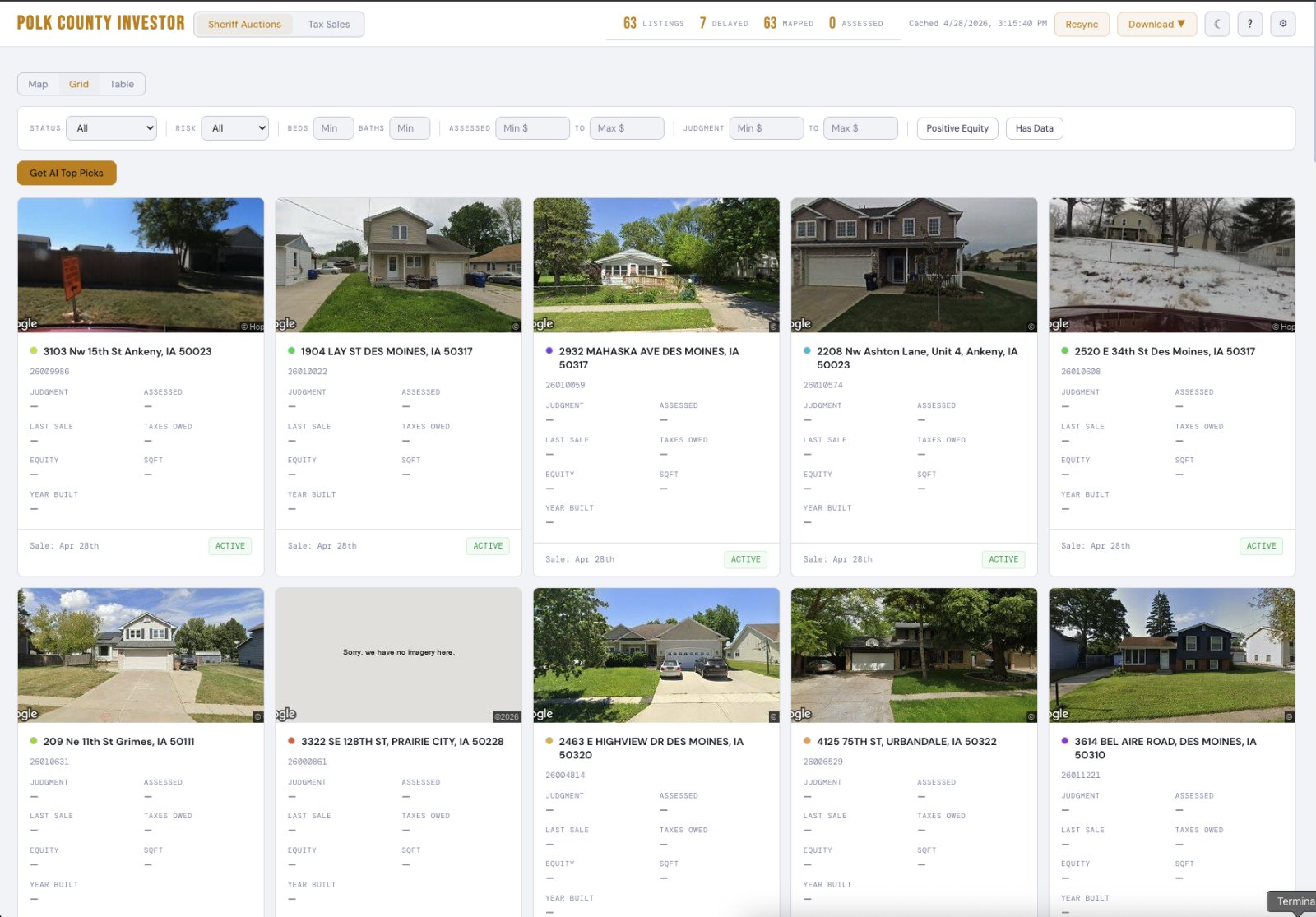Screen dimensions: 1316x917
Task: Open photo of 1904 Lay St listing
Action: [x=398, y=265]
